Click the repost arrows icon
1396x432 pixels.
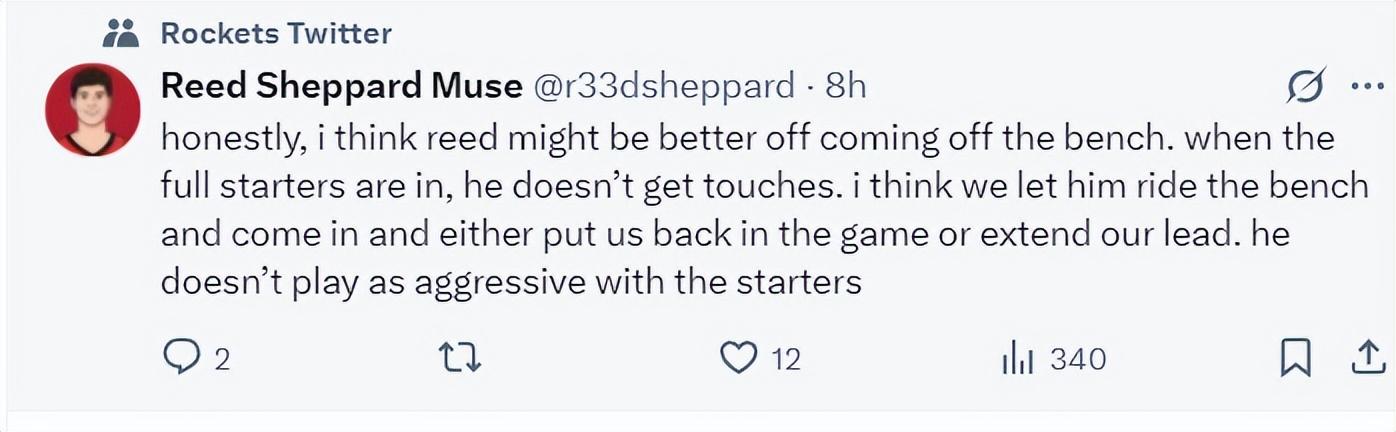pyautogui.click(x=461, y=358)
